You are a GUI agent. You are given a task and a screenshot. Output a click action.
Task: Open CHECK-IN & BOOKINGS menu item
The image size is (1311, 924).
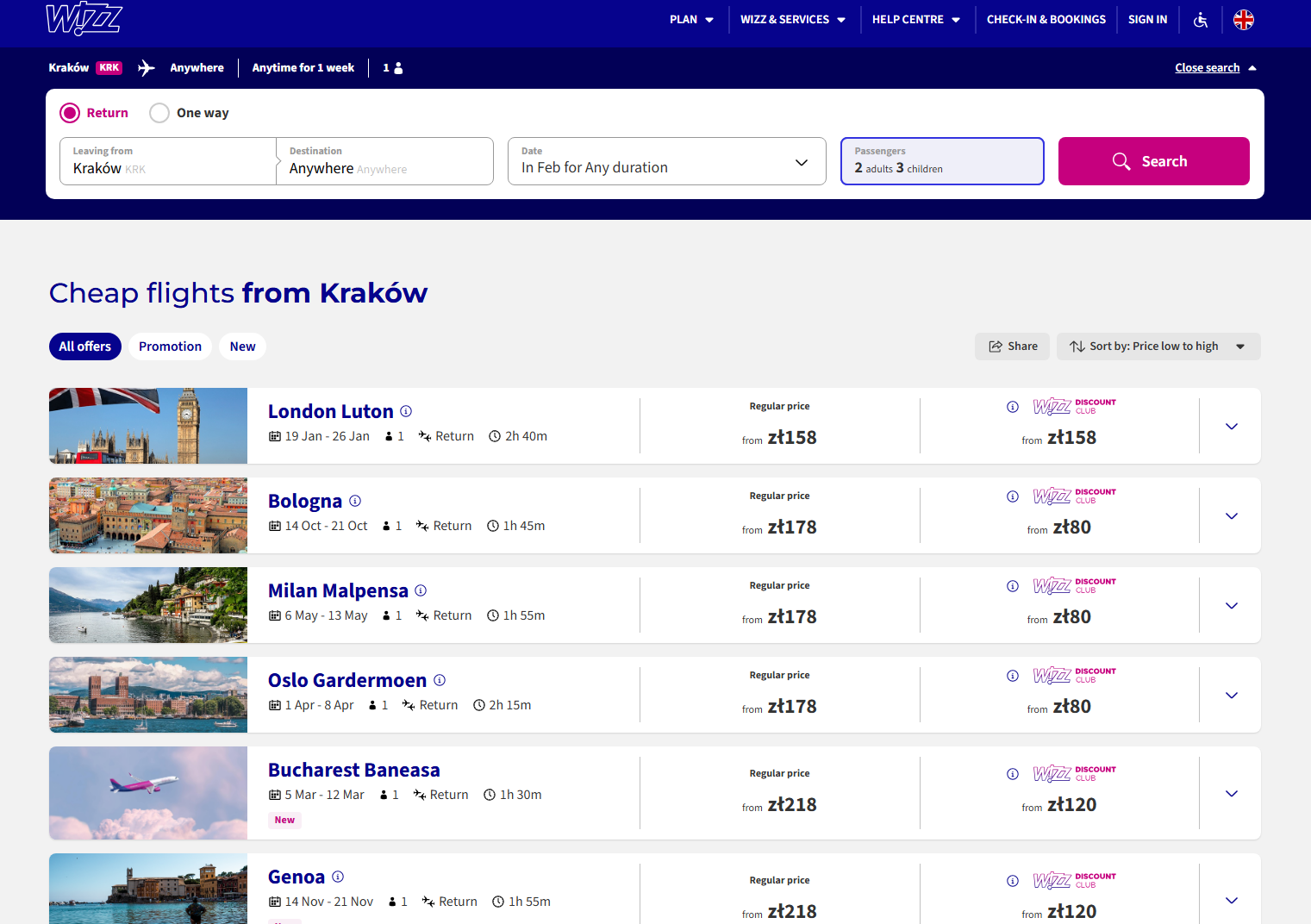pyautogui.click(x=1046, y=20)
